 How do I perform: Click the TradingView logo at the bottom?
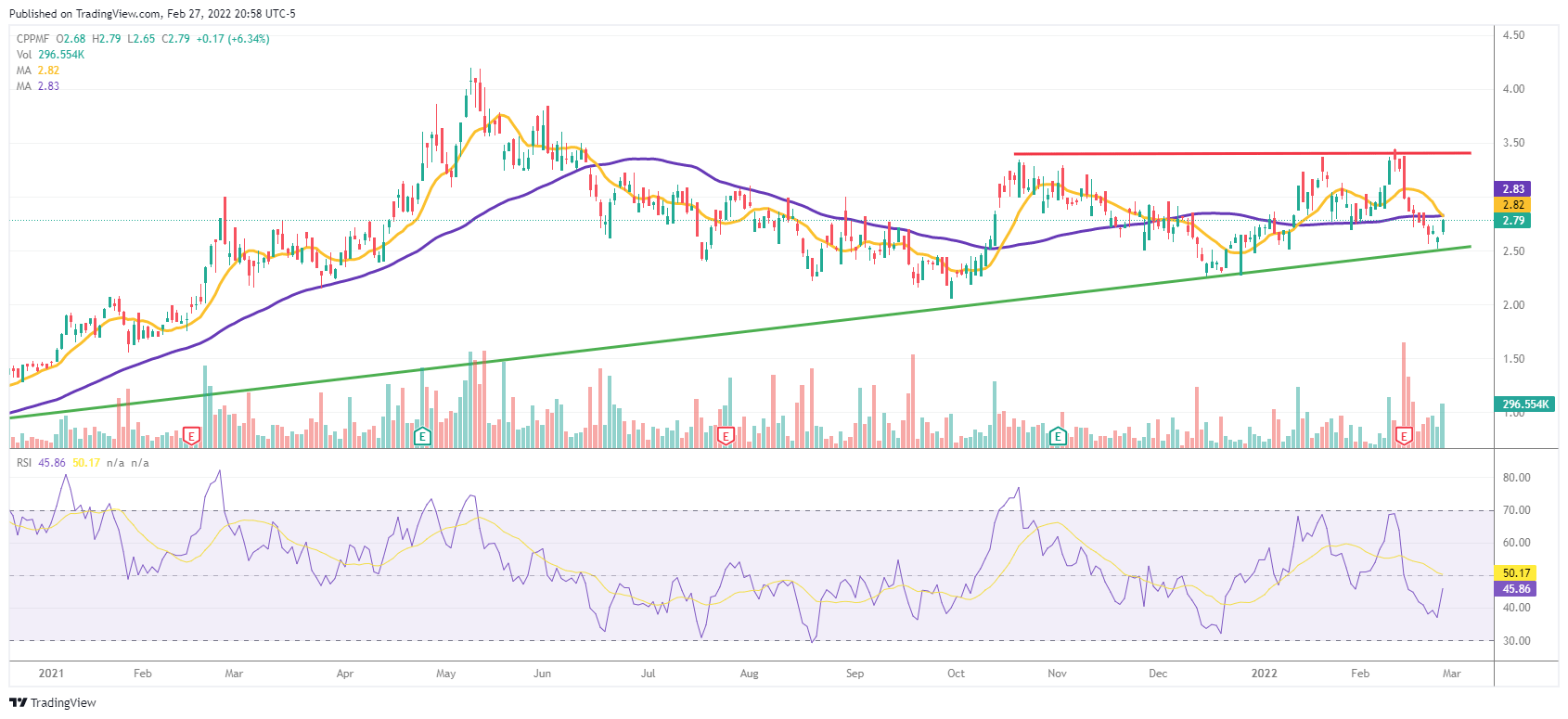click(53, 702)
